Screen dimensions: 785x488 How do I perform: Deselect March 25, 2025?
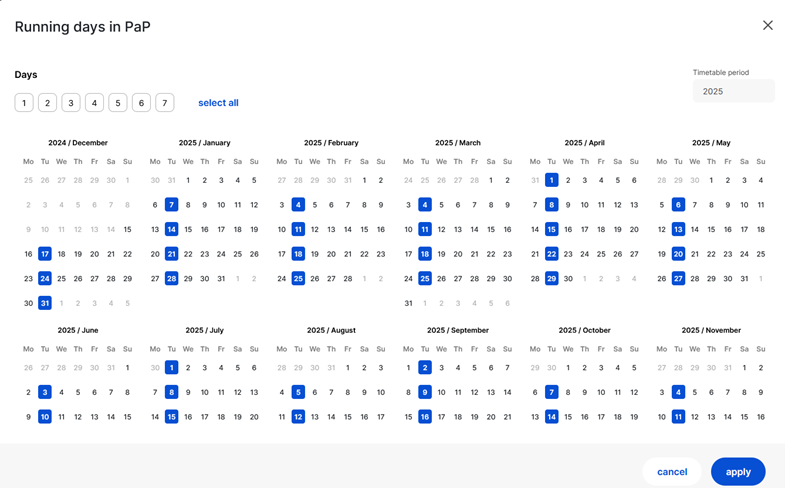pos(425,278)
